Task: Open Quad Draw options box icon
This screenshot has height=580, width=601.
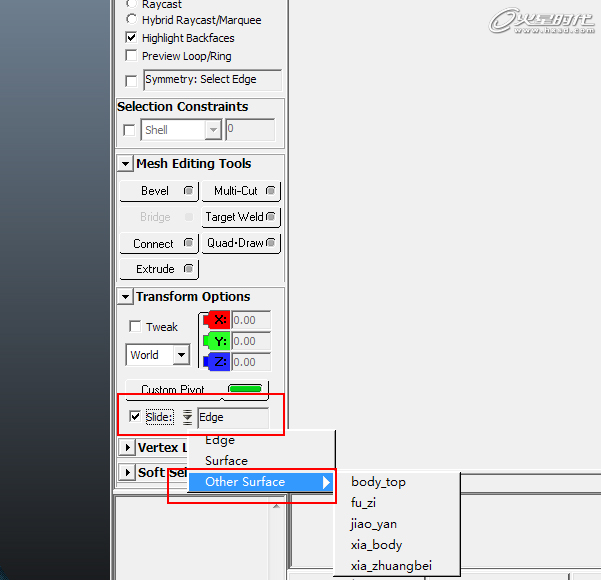Action: 271,243
